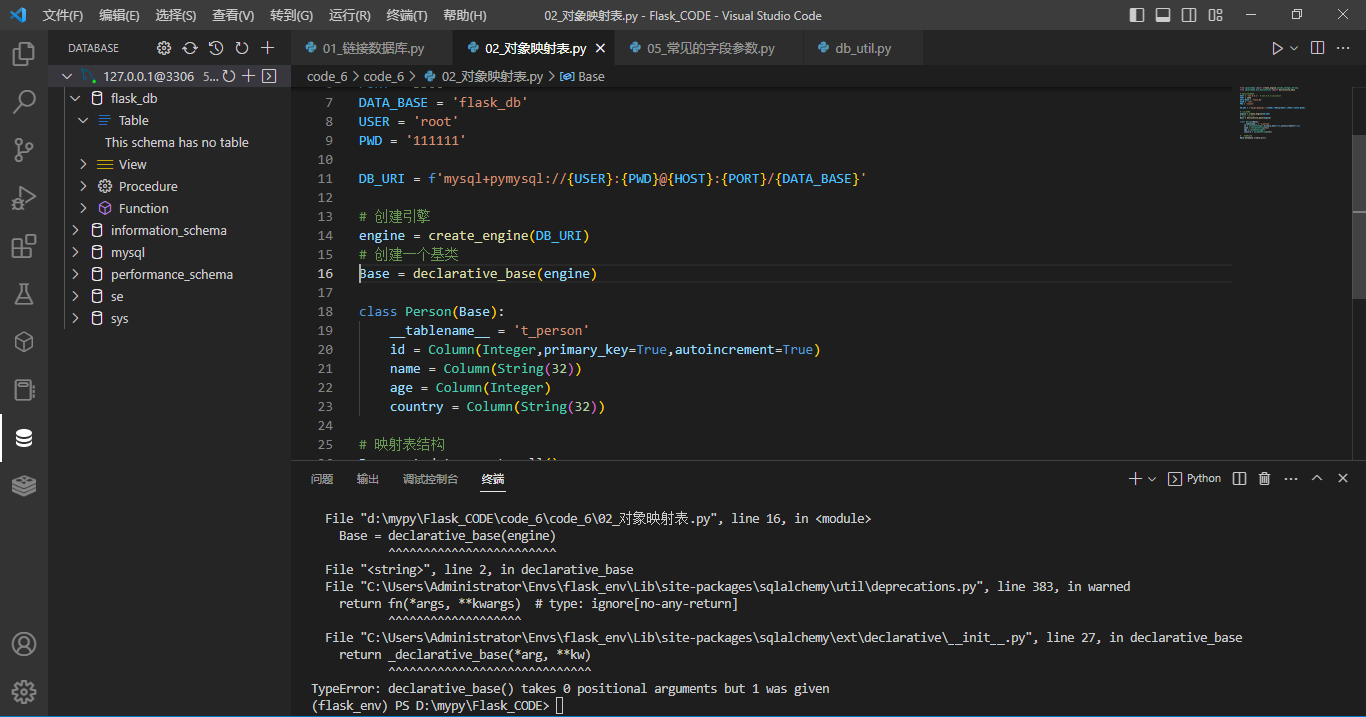This screenshot has height=717, width=1366.
Task: Open the 选择(S) menu
Action: 176,15
